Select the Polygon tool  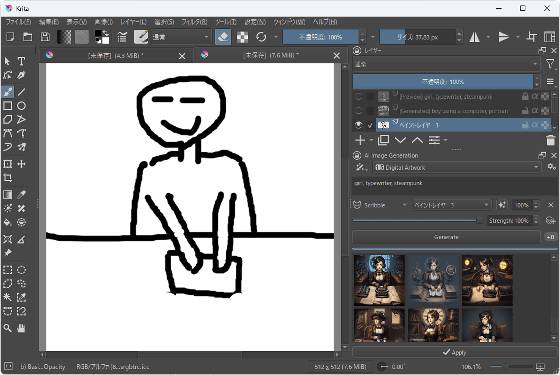click(8, 119)
